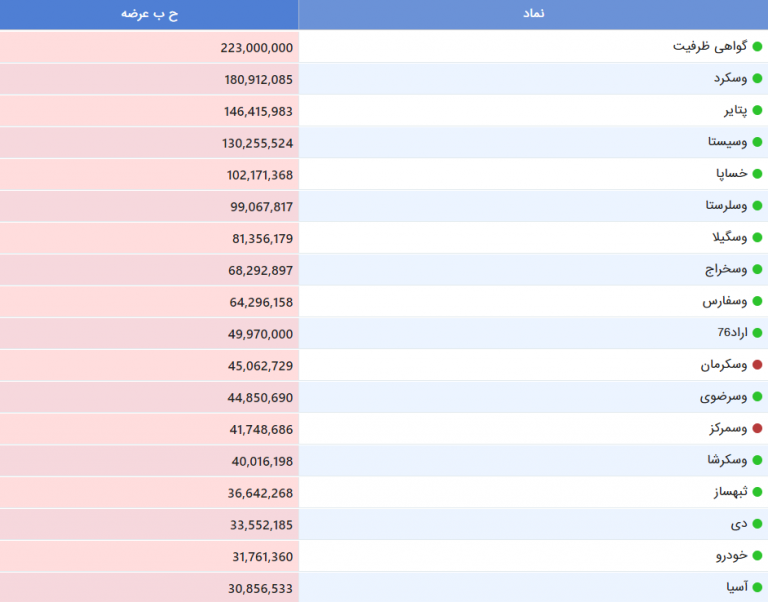Click green status dot beside وسکرشا

pos(757,460)
